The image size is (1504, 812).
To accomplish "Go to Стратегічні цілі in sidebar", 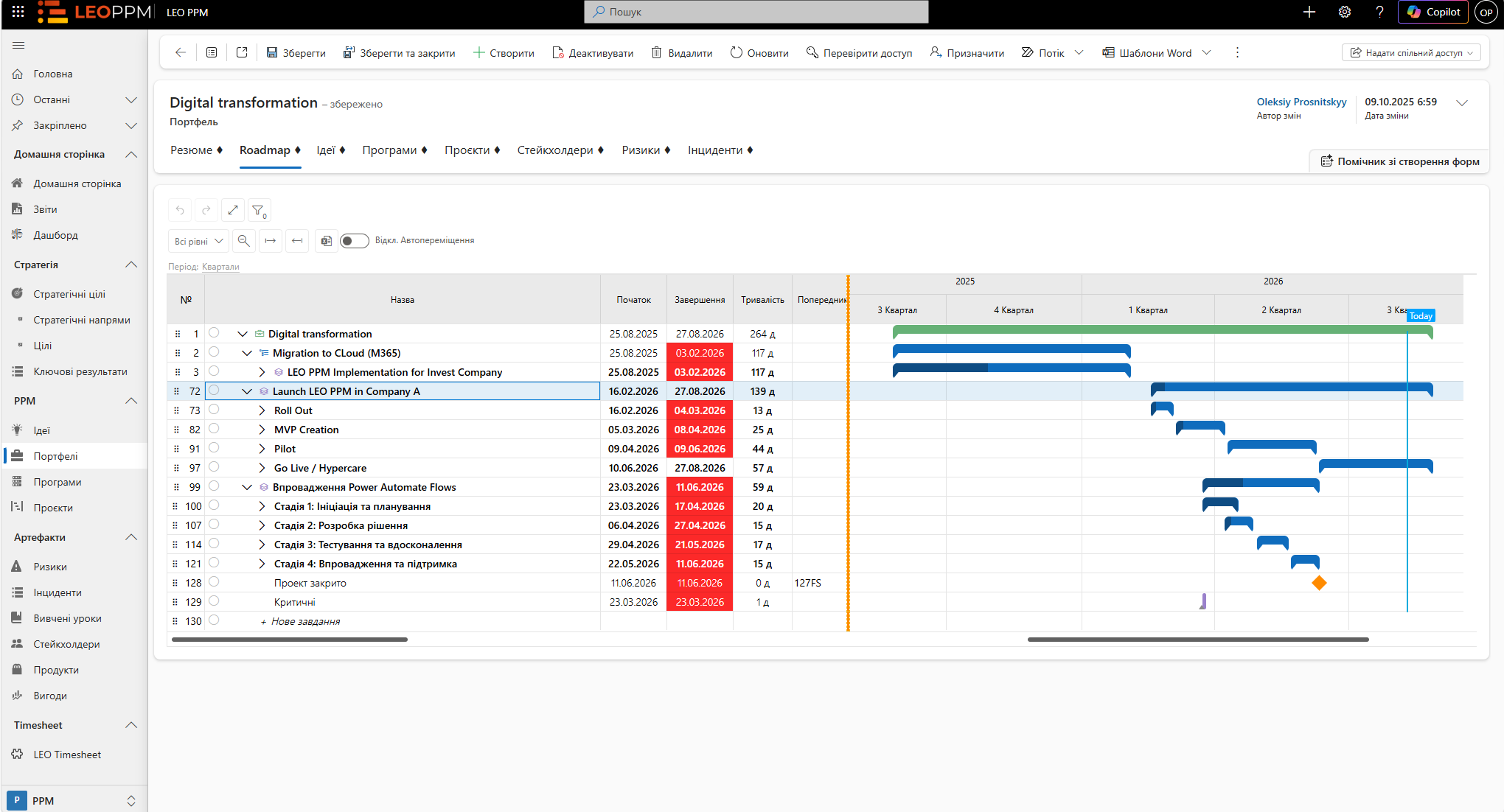I will click(x=69, y=294).
